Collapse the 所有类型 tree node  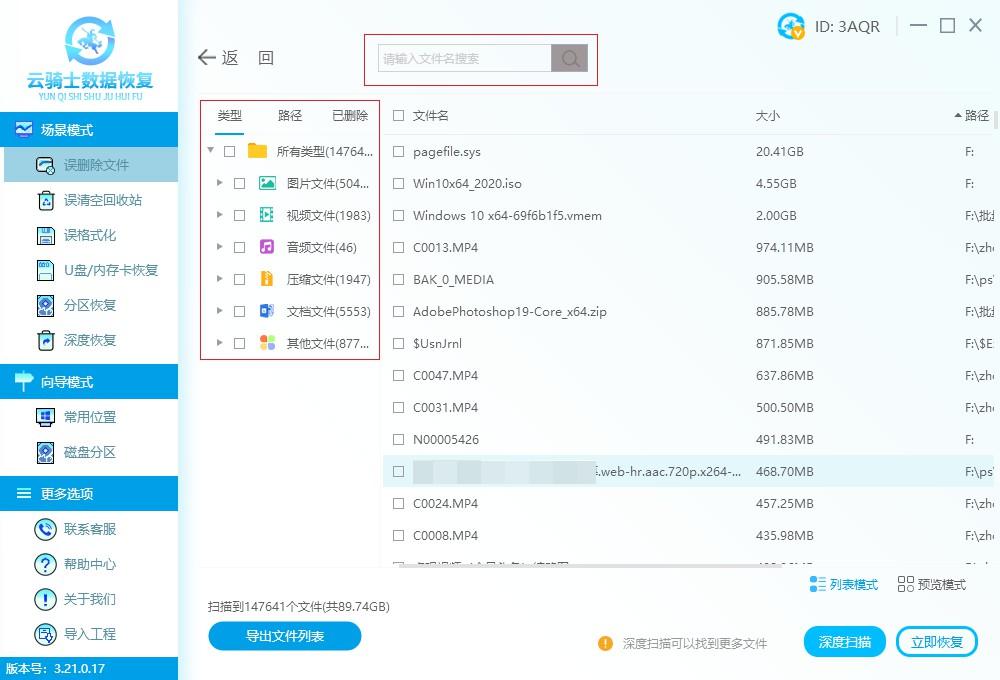[x=210, y=151]
